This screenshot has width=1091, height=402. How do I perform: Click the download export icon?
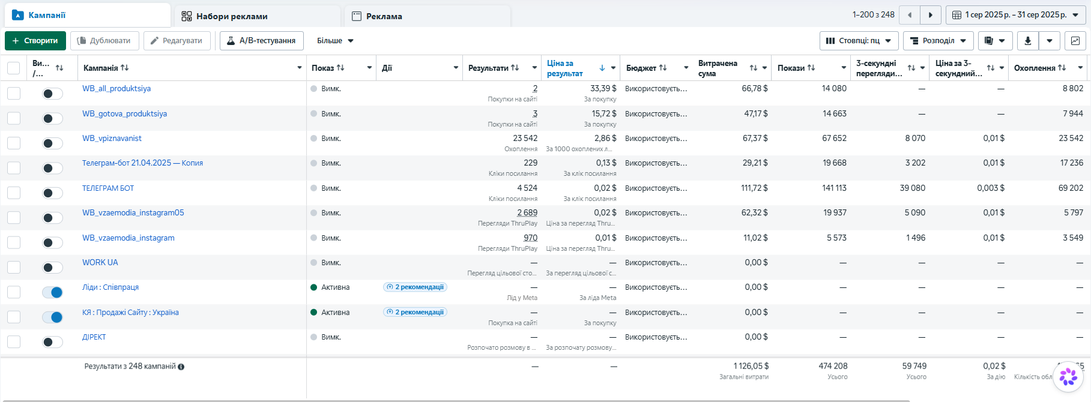(1028, 41)
